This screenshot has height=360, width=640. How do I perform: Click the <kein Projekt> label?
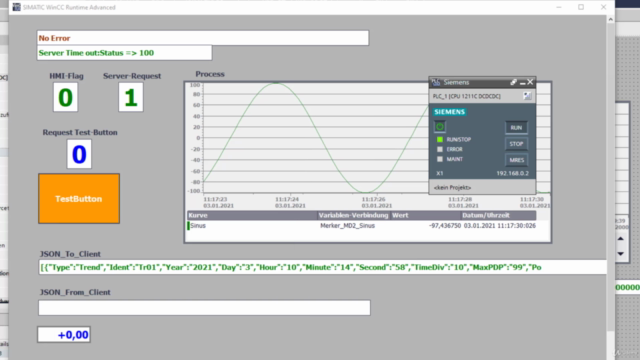coord(452,187)
